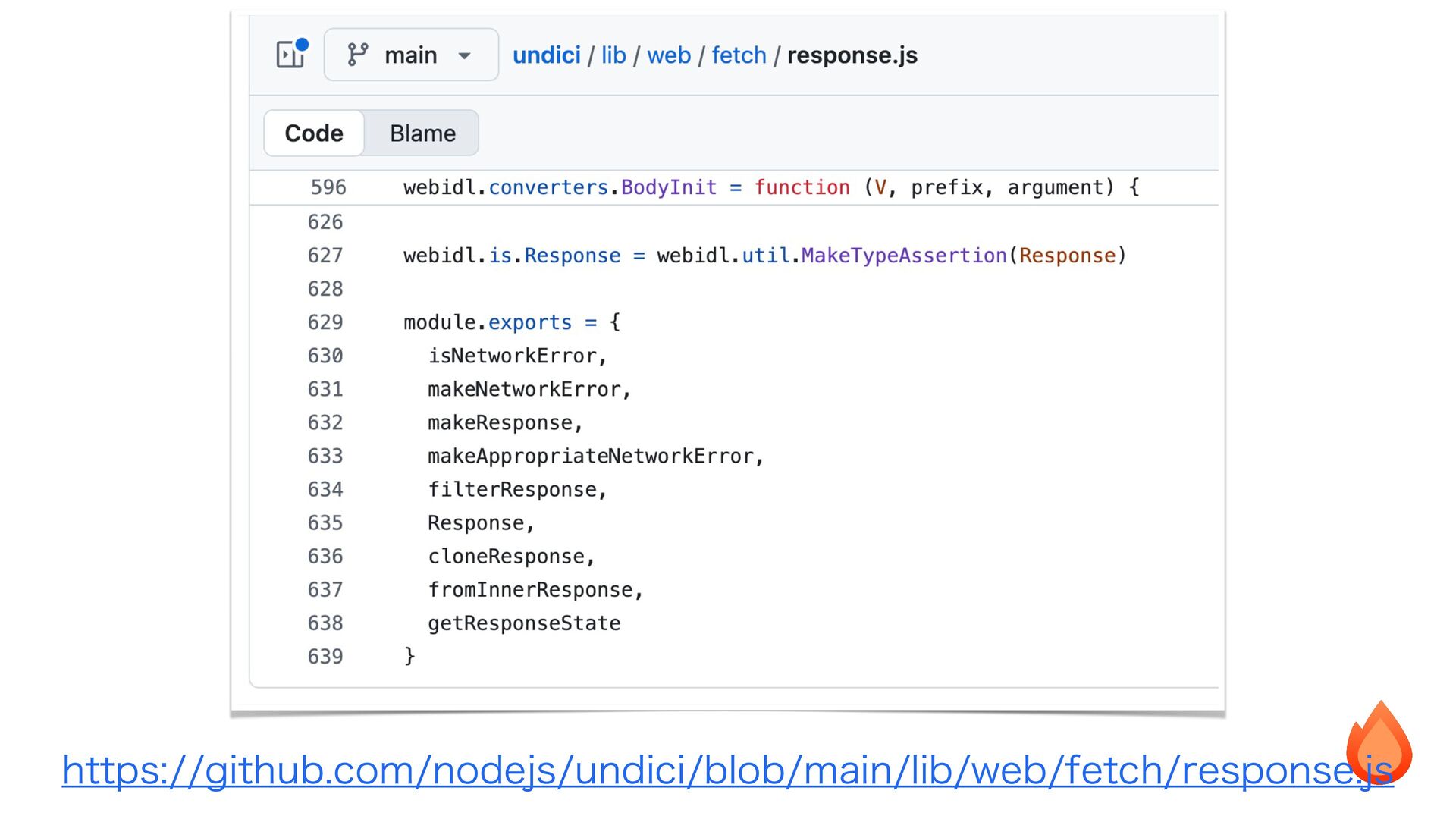Click line number 629 of module.exports
This screenshot has height=819, width=1456.
click(325, 322)
